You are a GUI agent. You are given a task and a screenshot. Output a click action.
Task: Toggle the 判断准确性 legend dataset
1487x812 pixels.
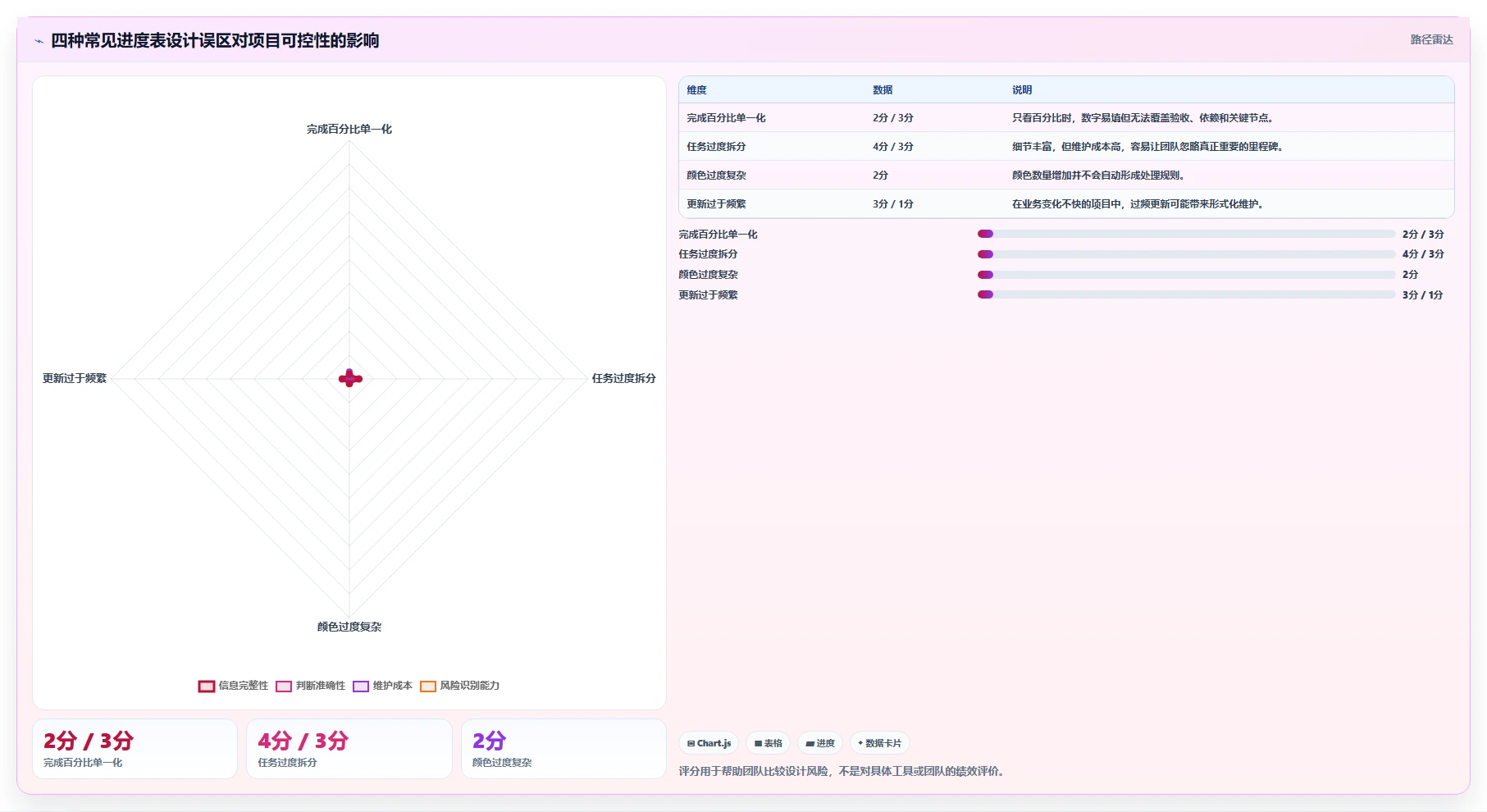pos(311,686)
